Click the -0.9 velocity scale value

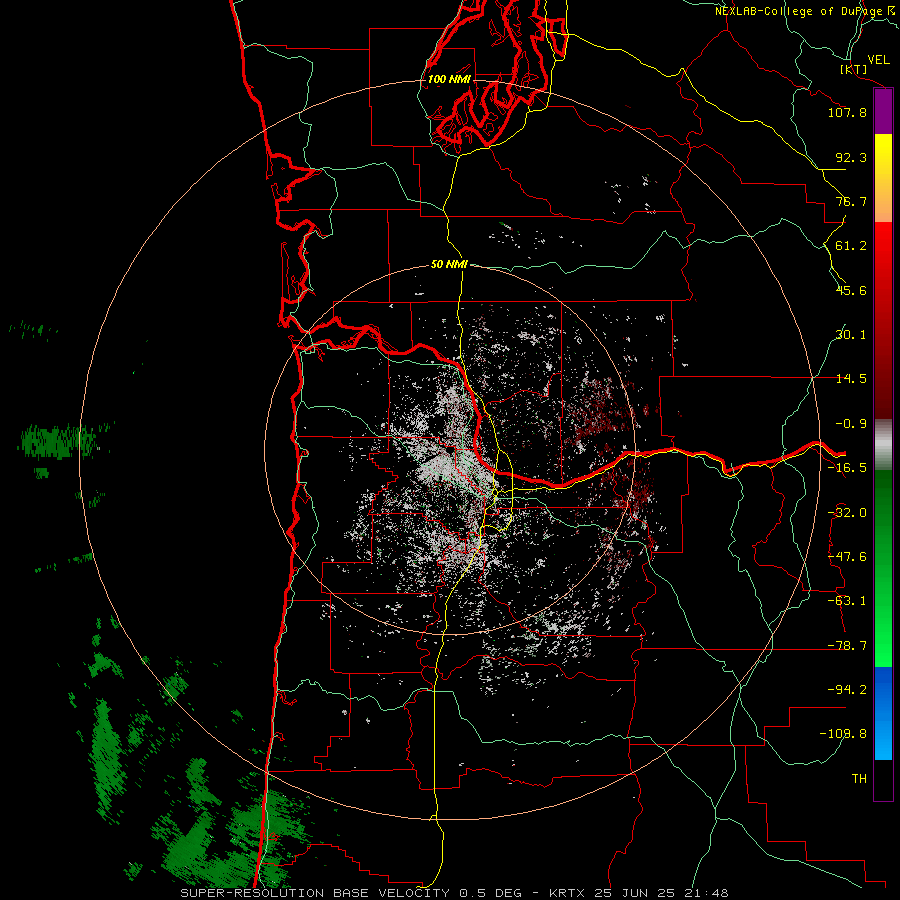coord(851,424)
